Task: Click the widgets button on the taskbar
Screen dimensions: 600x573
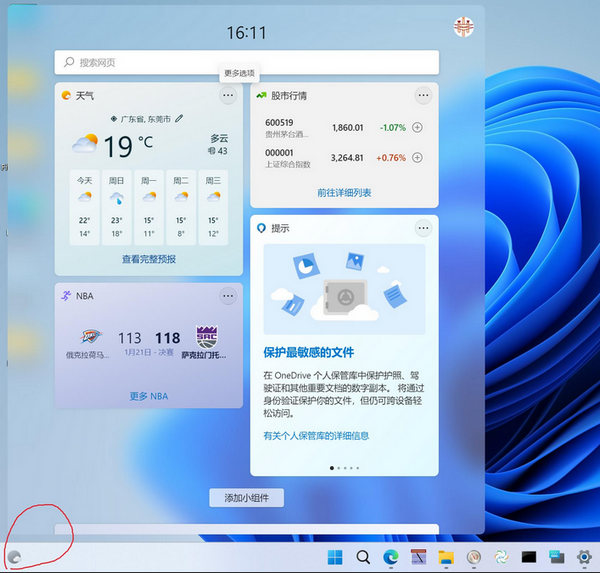Action: (15, 558)
